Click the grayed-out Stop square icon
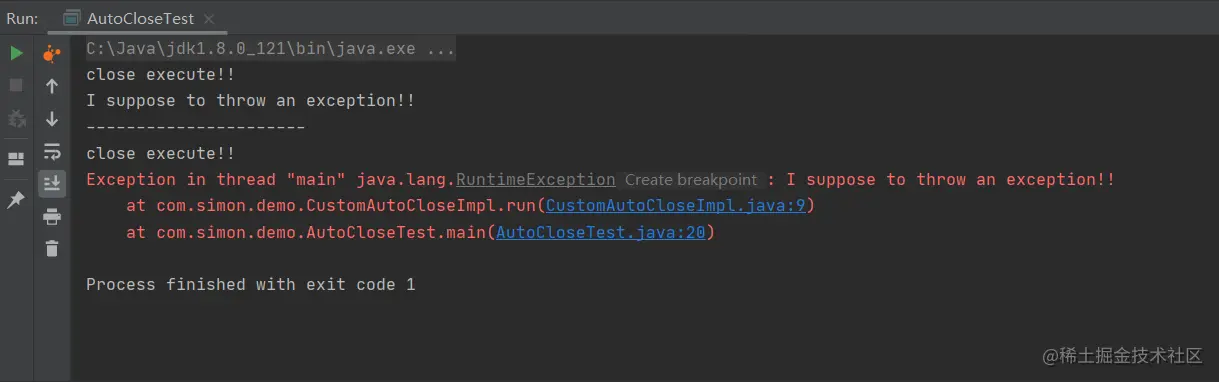This screenshot has width=1219, height=382. tap(16, 86)
